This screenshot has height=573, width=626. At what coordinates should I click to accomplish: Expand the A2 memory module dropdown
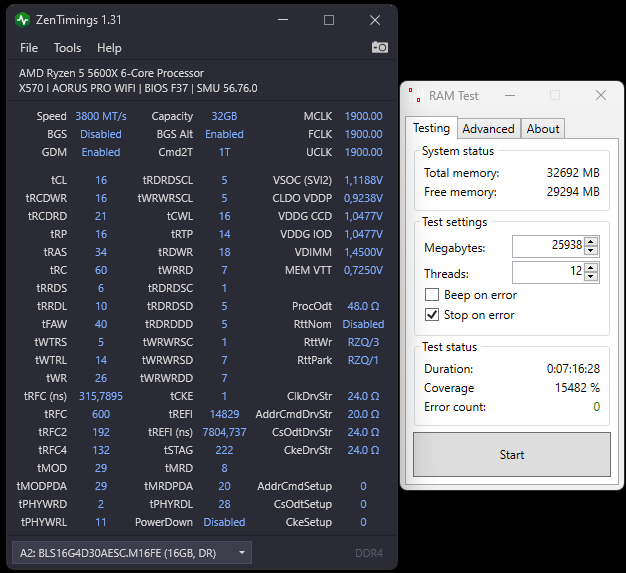(x=132, y=553)
